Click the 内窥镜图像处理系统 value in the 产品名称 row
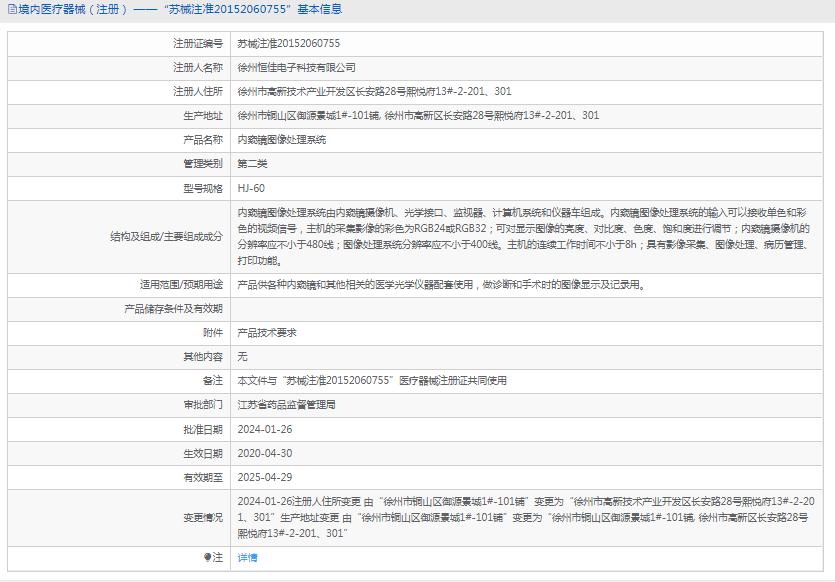 pyautogui.click(x=282, y=140)
